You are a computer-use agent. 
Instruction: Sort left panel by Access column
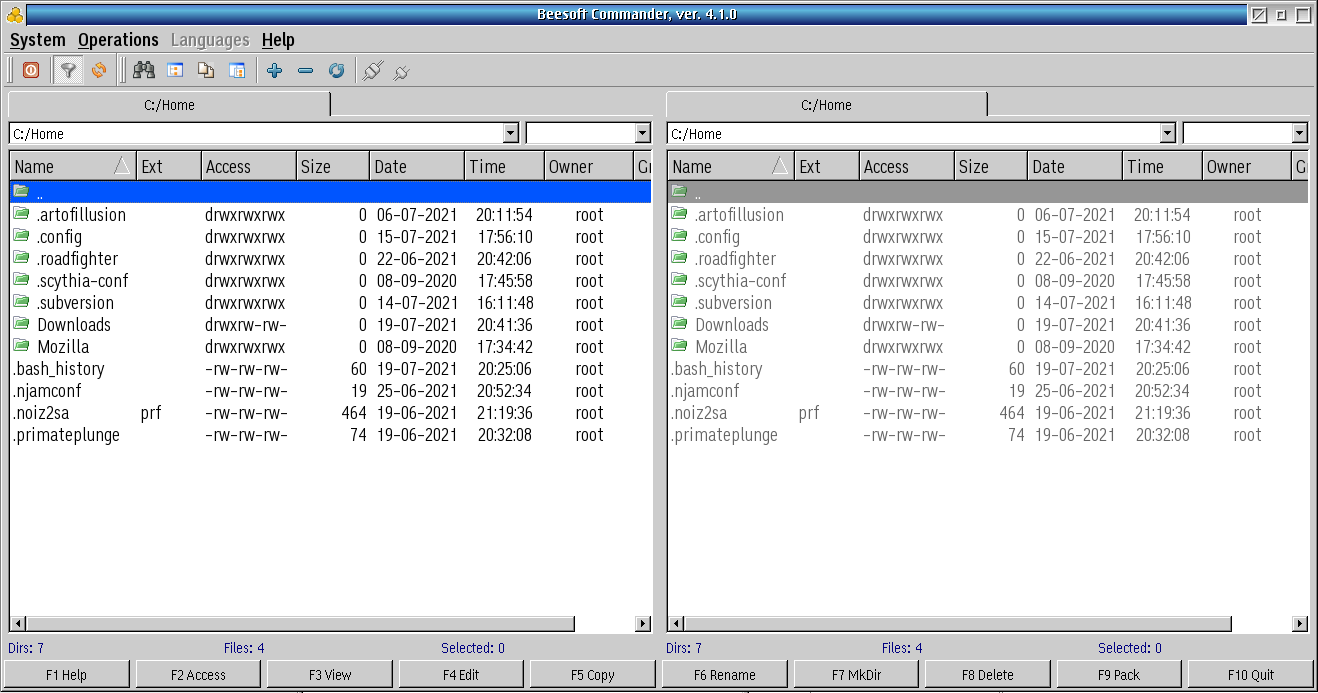pos(249,166)
